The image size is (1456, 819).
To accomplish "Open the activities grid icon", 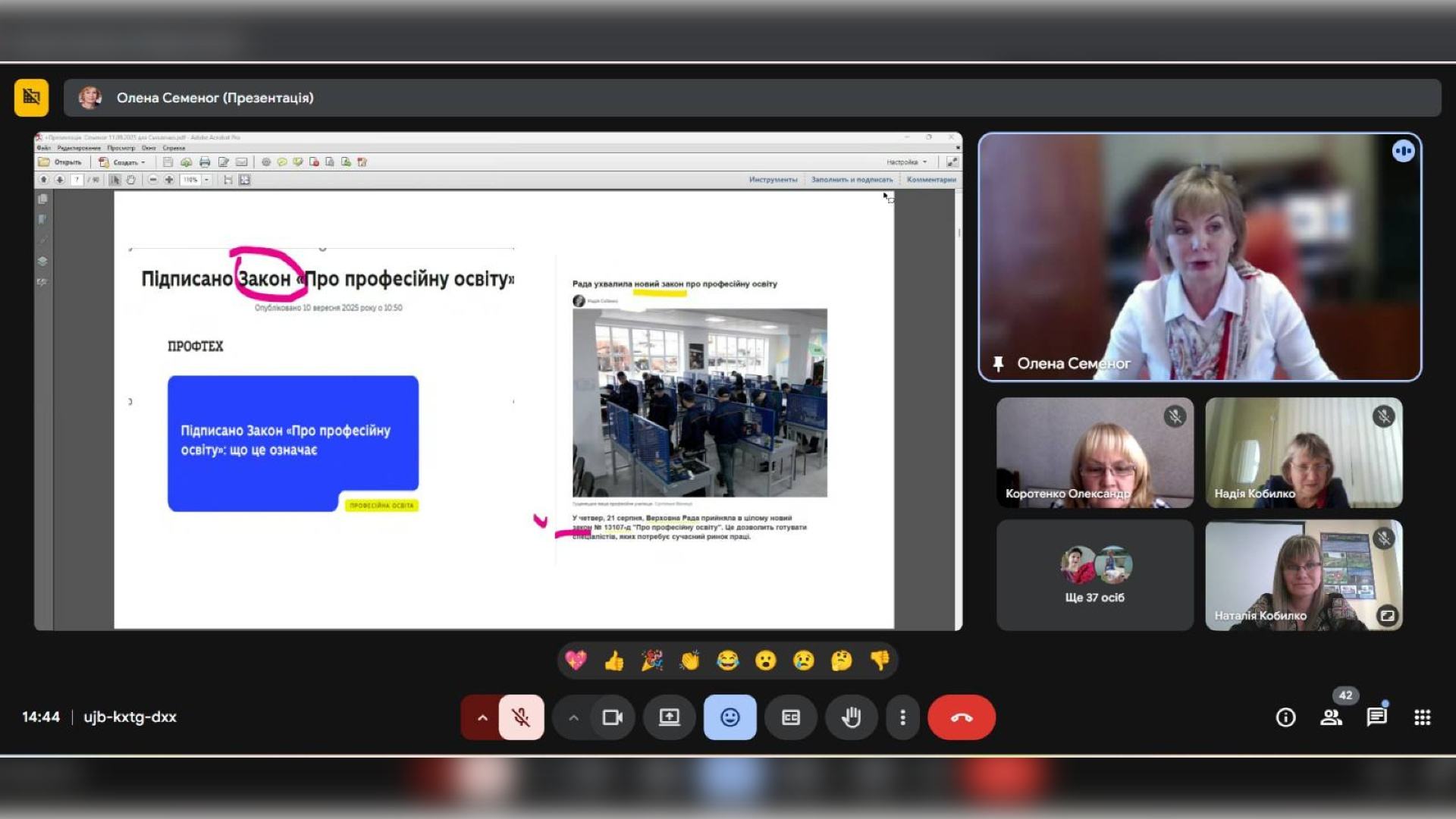I will [1422, 717].
